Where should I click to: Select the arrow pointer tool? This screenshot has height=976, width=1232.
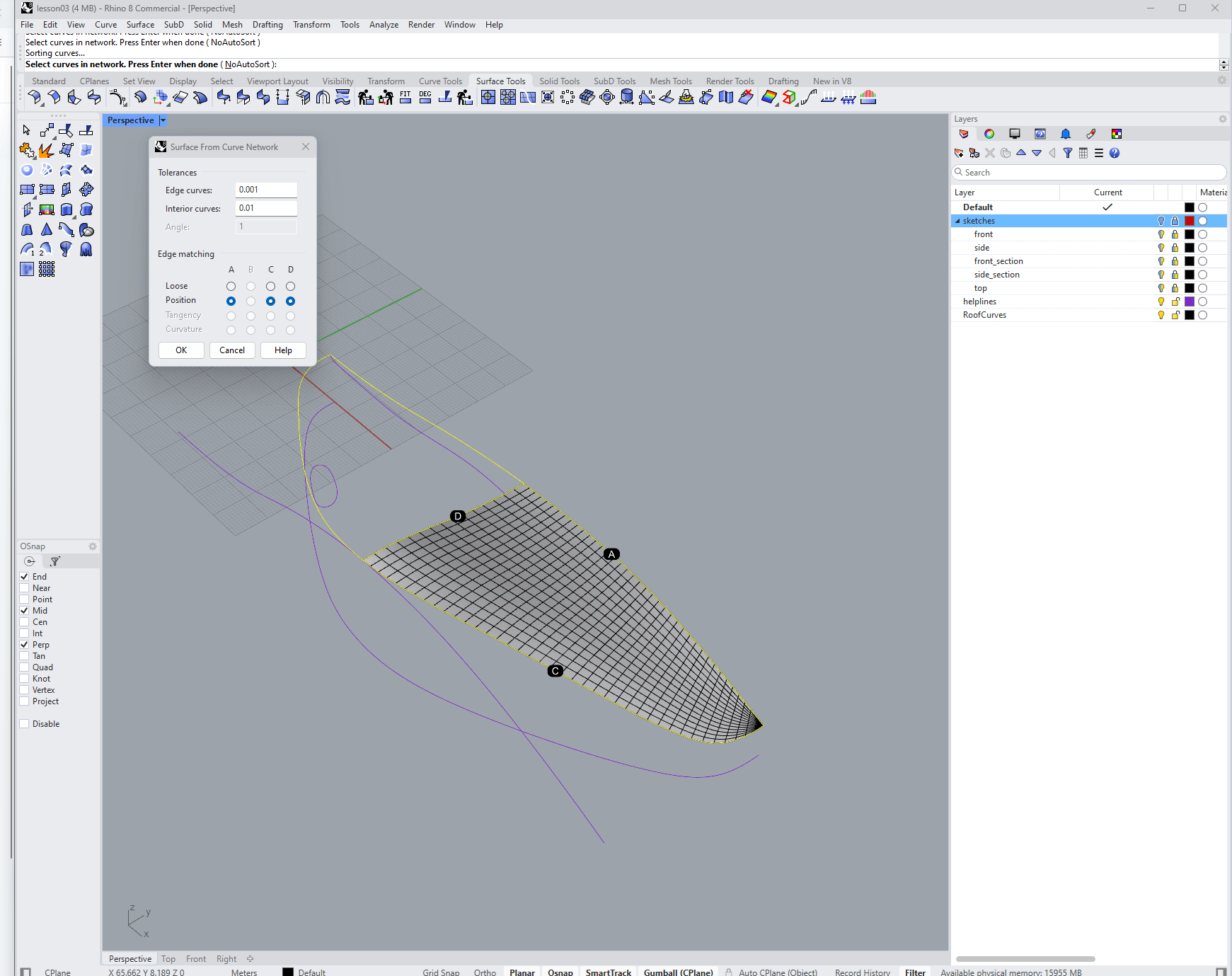tap(26, 130)
